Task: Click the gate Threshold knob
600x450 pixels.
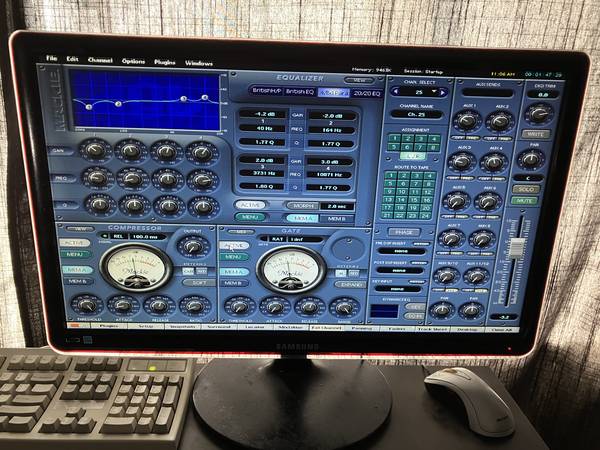Action: point(238,305)
